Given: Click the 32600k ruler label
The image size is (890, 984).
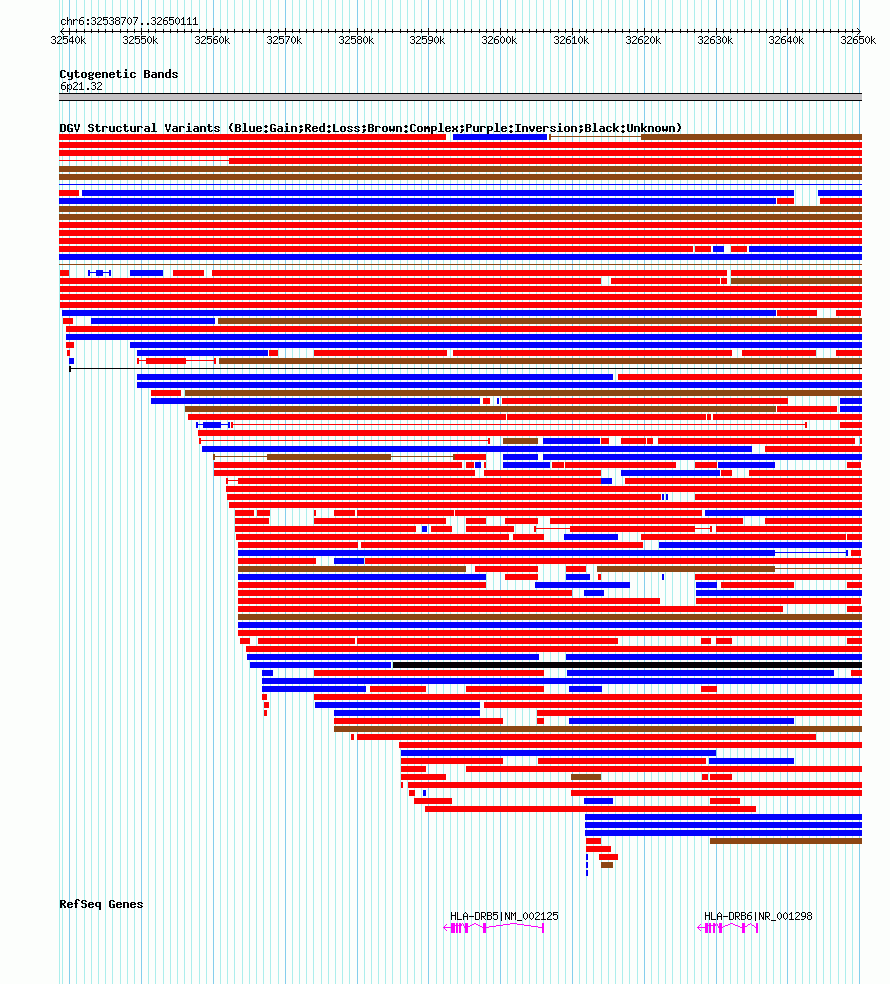Looking at the screenshot, I should [500, 40].
